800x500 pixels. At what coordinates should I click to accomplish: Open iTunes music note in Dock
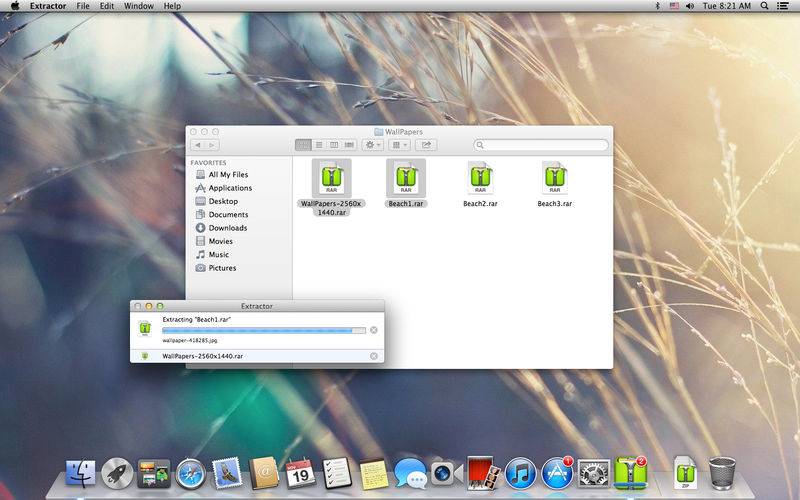tap(520, 473)
